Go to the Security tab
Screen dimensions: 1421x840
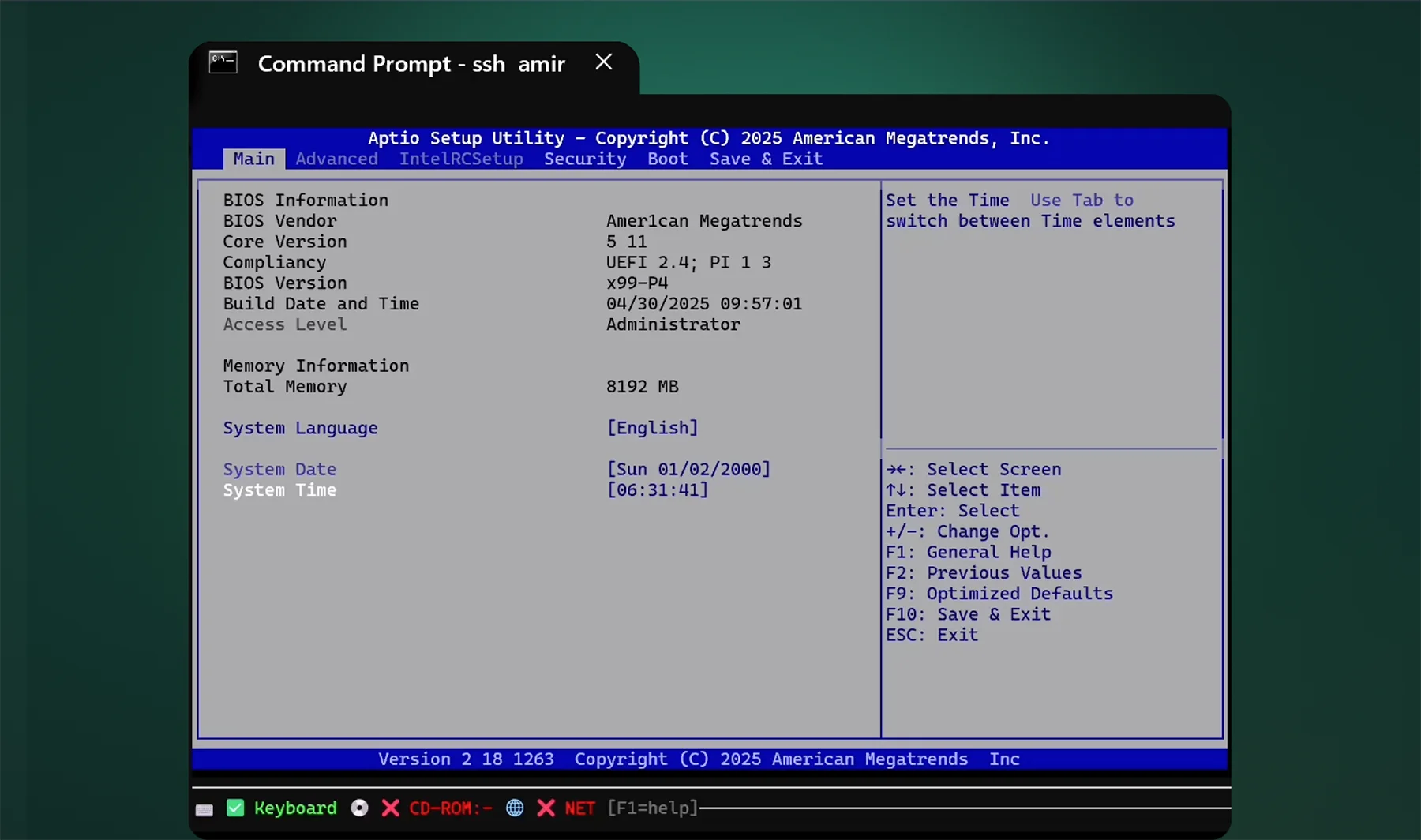[585, 159]
